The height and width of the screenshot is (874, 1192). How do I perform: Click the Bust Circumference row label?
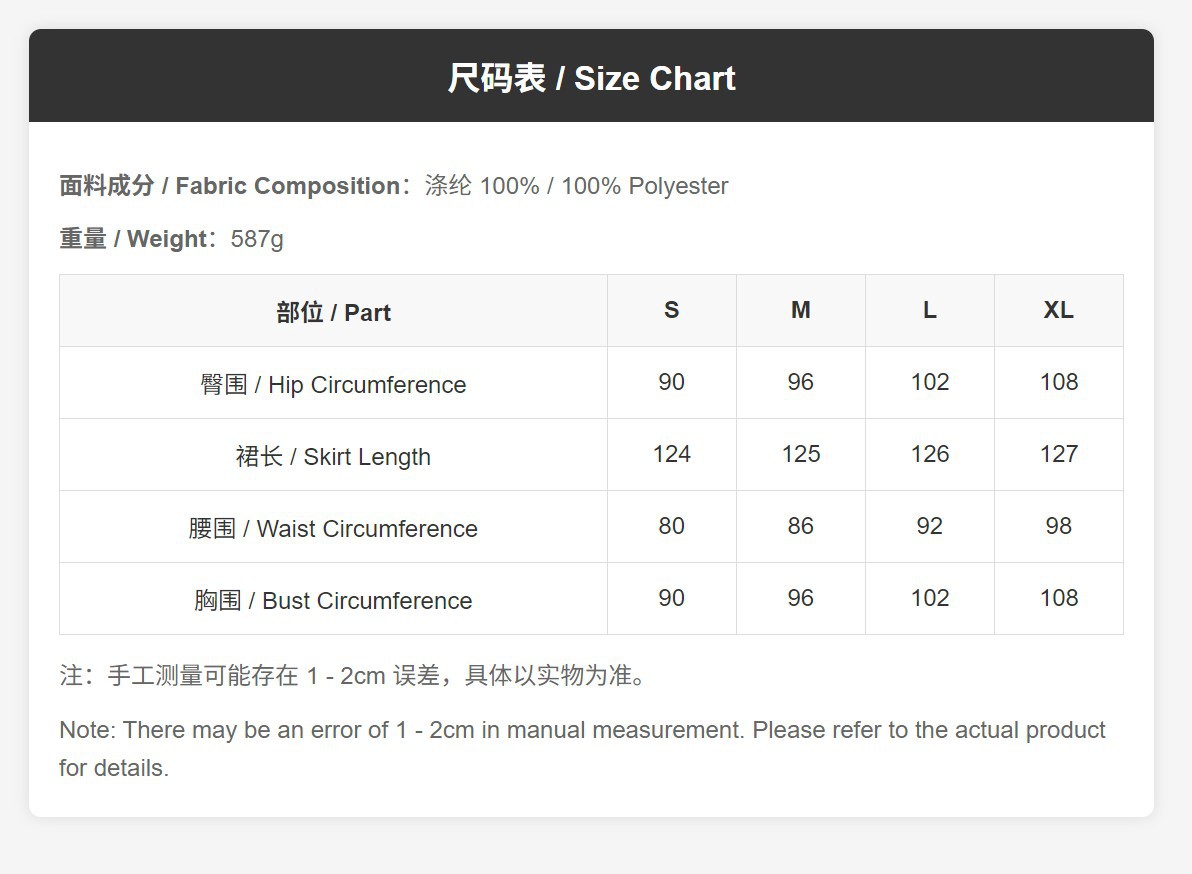[x=333, y=601]
